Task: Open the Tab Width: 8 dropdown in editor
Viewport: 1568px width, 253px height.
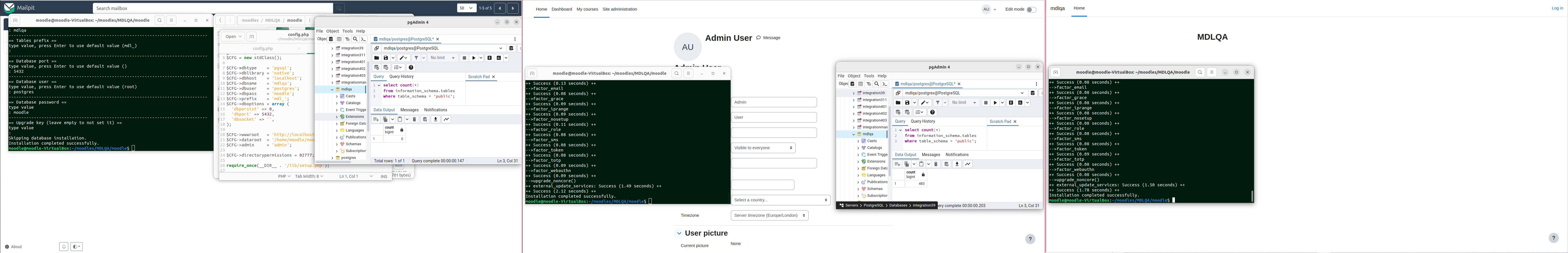Action: tap(309, 176)
